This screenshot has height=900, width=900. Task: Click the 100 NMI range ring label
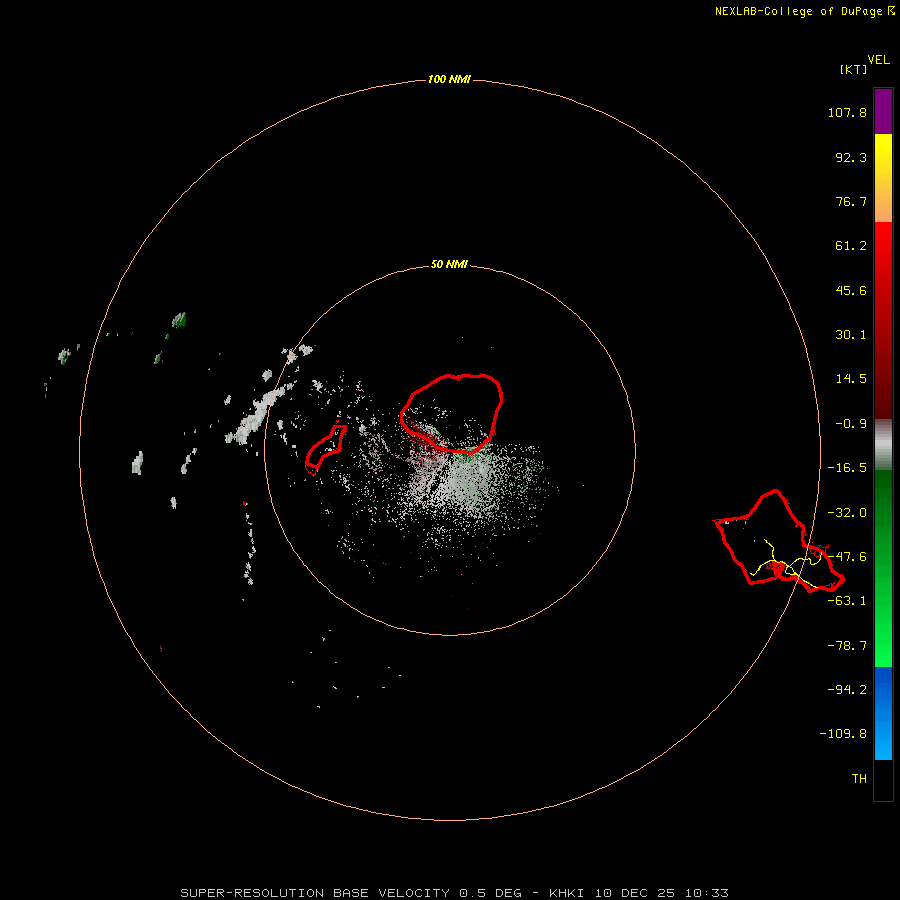point(449,79)
